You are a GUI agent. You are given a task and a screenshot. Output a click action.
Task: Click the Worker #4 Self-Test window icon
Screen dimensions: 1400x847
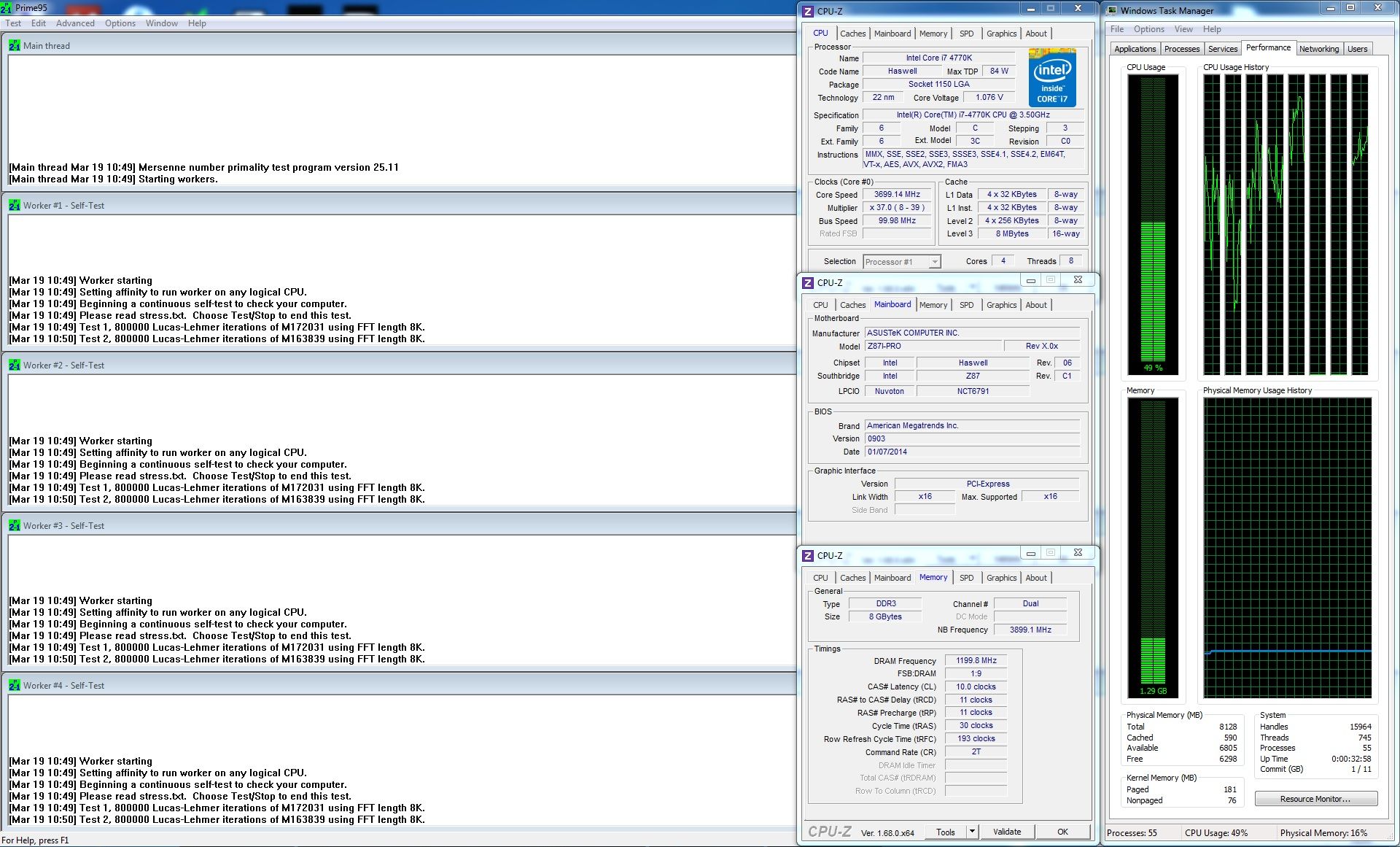(x=15, y=686)
